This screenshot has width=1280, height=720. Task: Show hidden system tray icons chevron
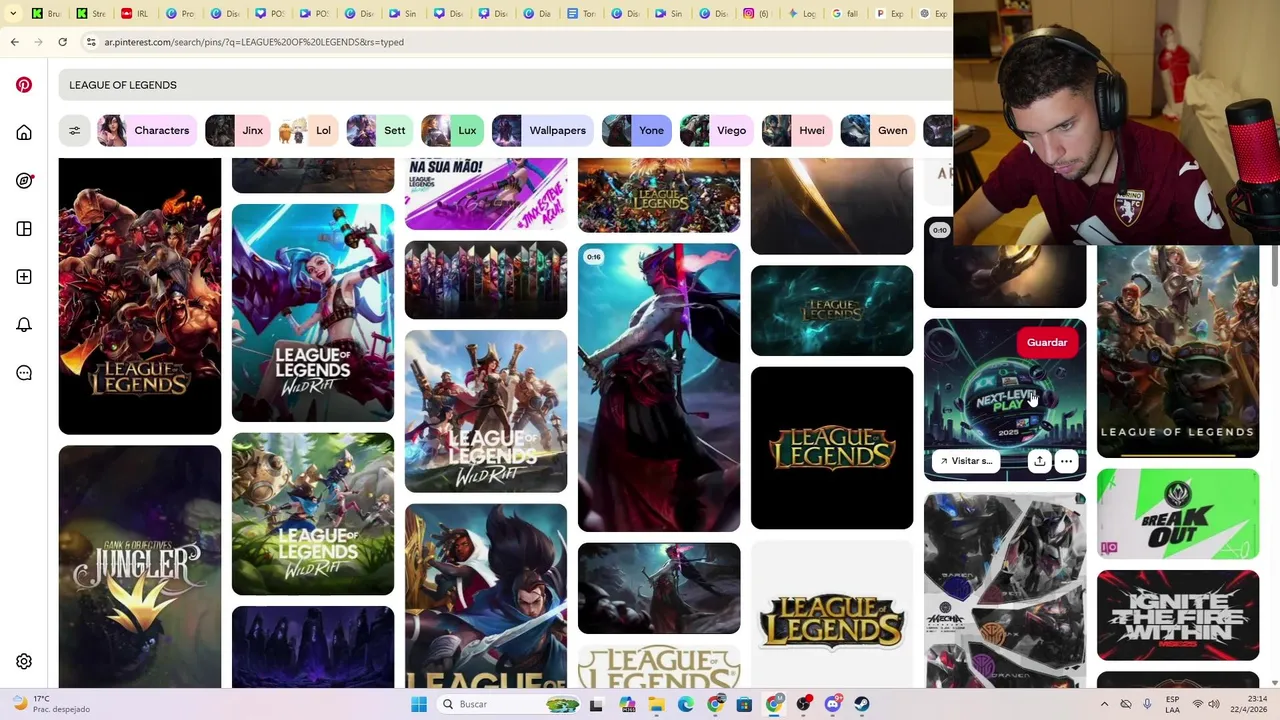(x=1104, y=704)
